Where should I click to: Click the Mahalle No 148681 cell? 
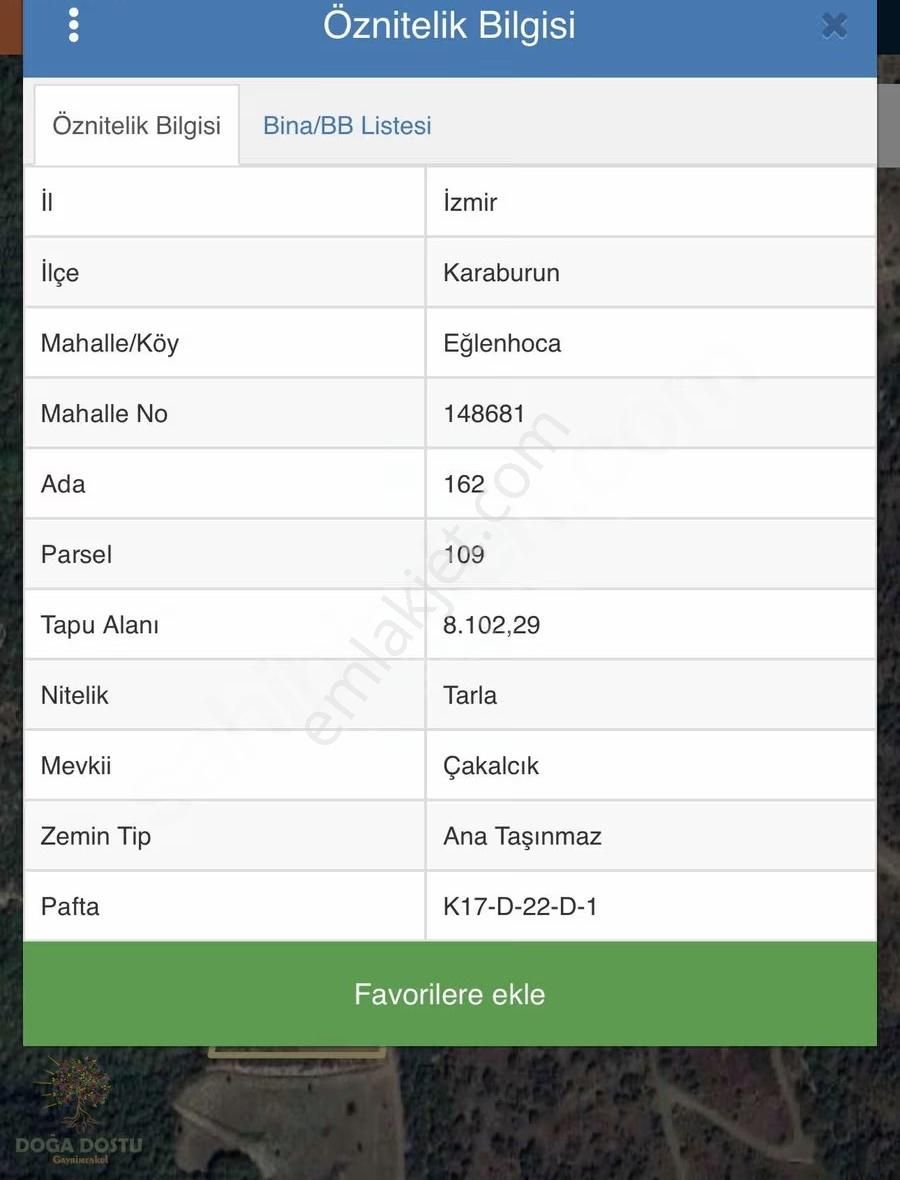[485, 412]
